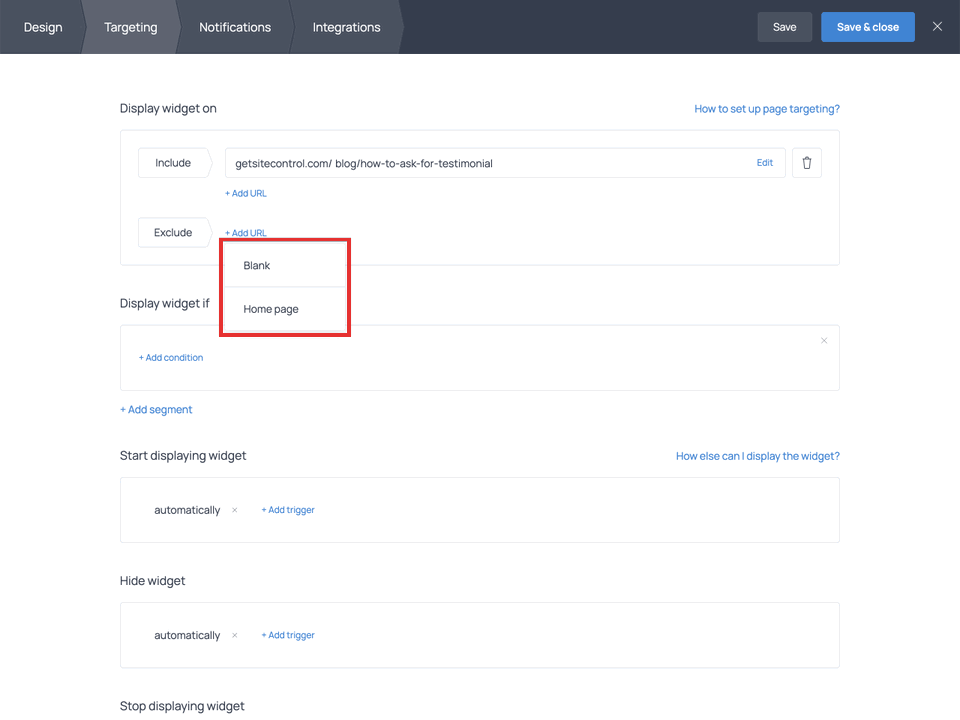Clear the Display widget if condition with the ×
The height and width of the screenshot is (720, 960).
[x=823, y=340]
